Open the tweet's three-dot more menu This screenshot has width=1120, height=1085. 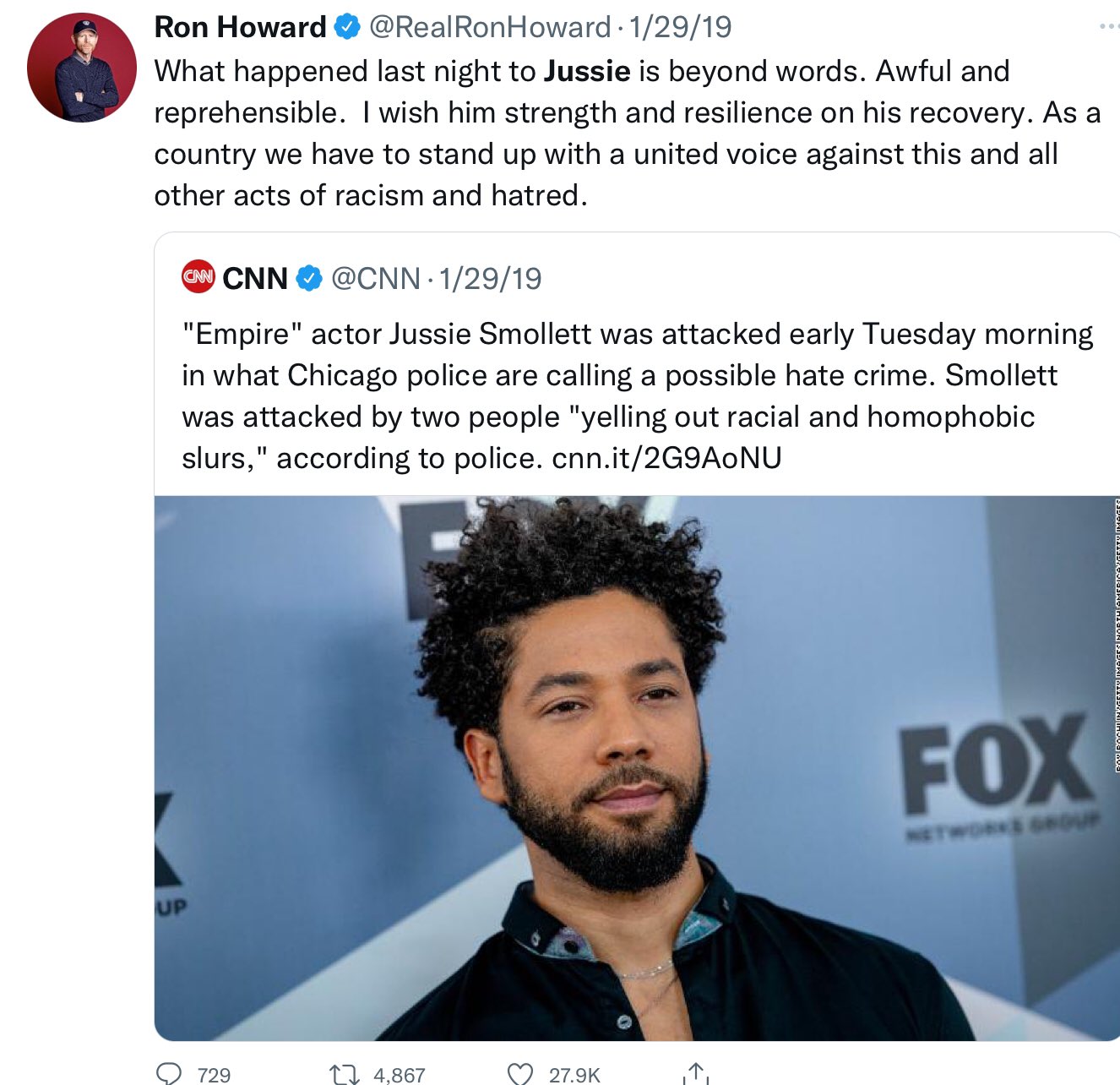pyautogui.click(x=1109, y=26)
